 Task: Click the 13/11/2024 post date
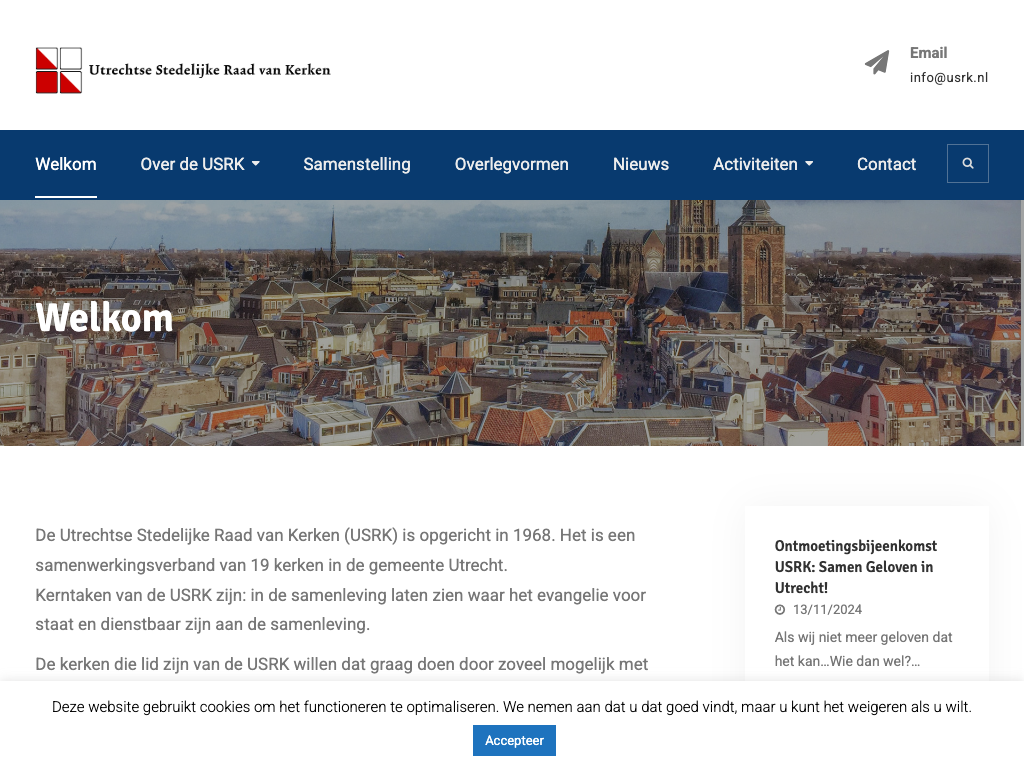click(x=827, y=610)
